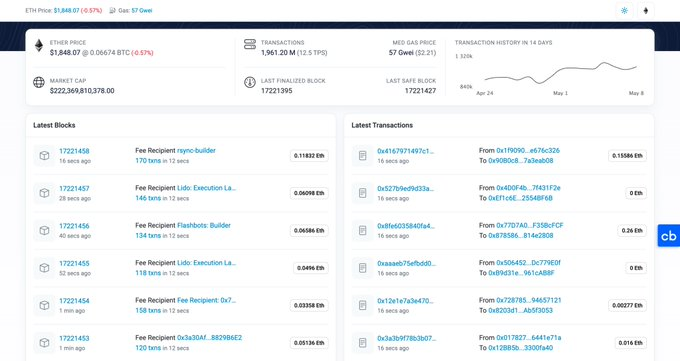View the 134 txns link
680x361 pixels.
[x=148, y=236]
